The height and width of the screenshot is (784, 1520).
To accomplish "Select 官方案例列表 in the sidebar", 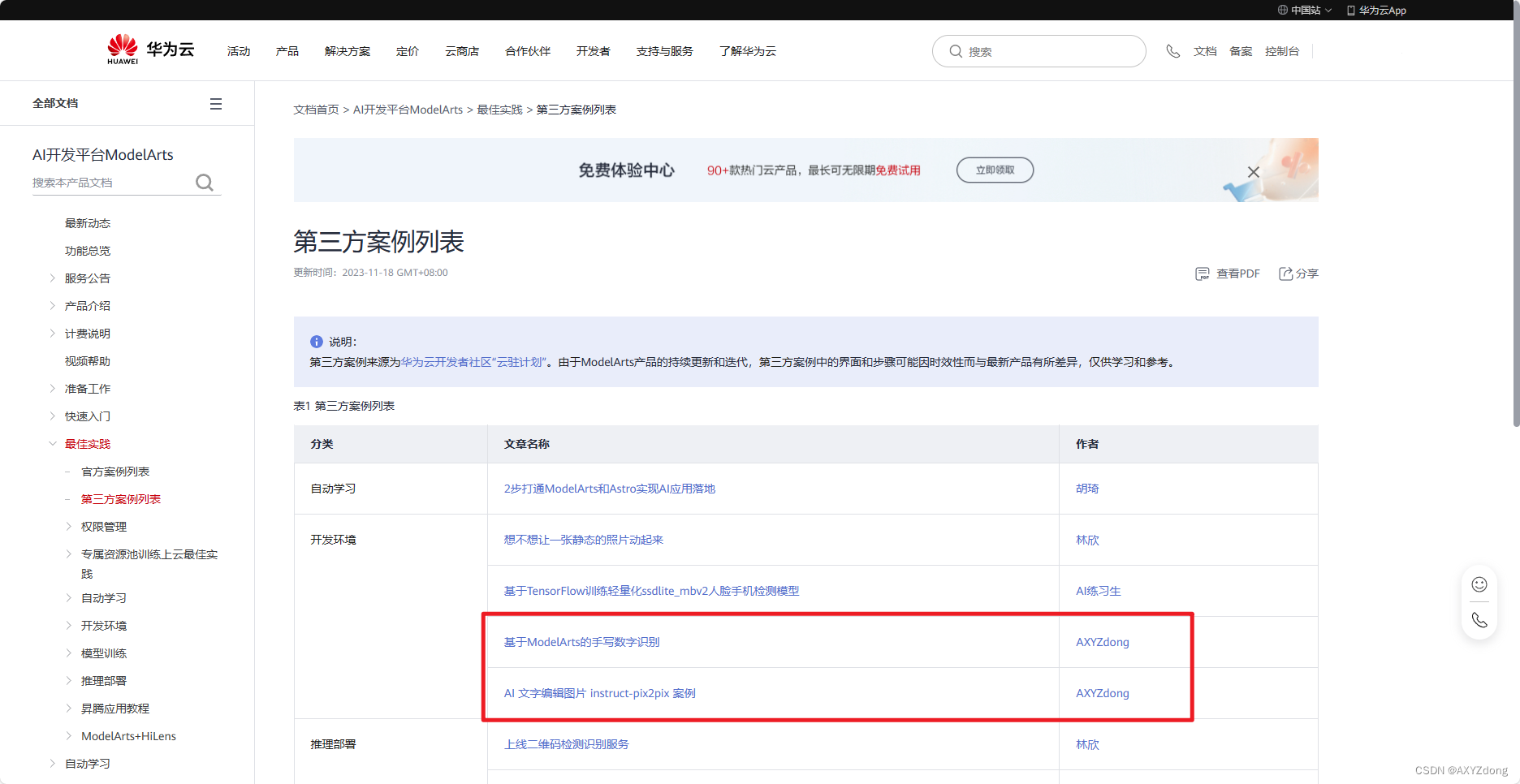I will click(115, 472).
